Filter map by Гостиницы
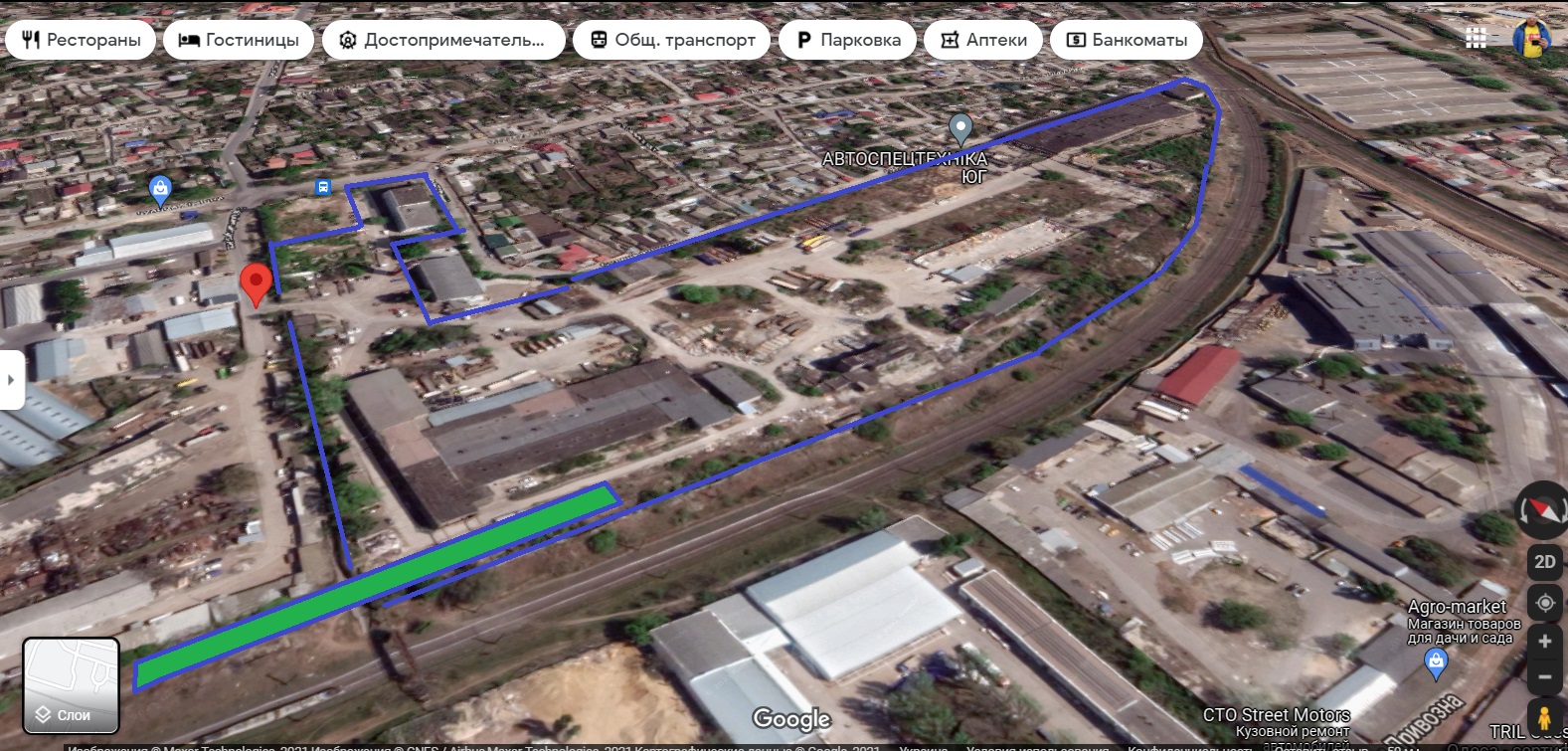This screenshot has height=751, width=1568. click(239, 40)
